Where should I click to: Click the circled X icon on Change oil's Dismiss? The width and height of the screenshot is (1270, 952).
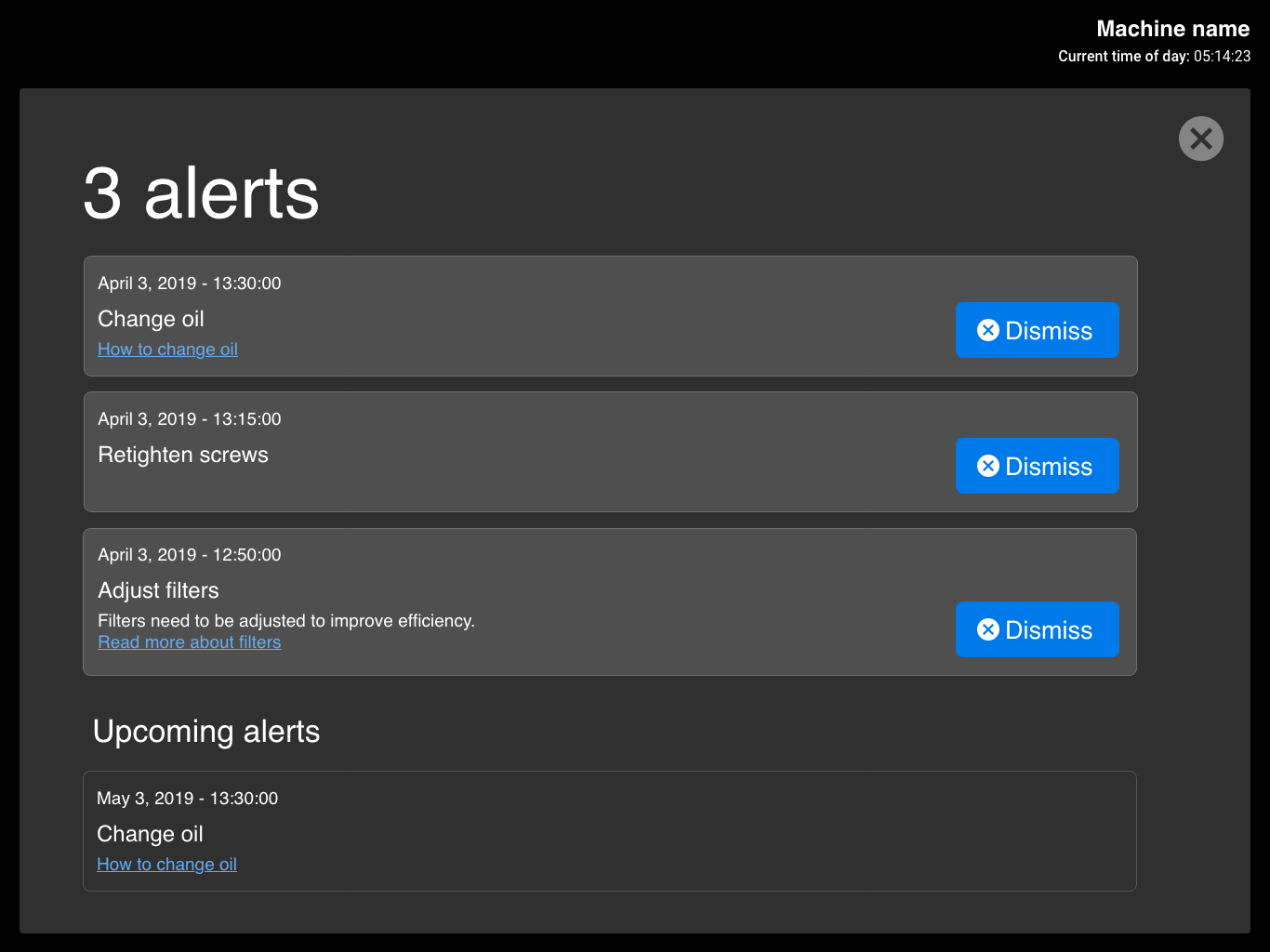[x=987, y=330]
